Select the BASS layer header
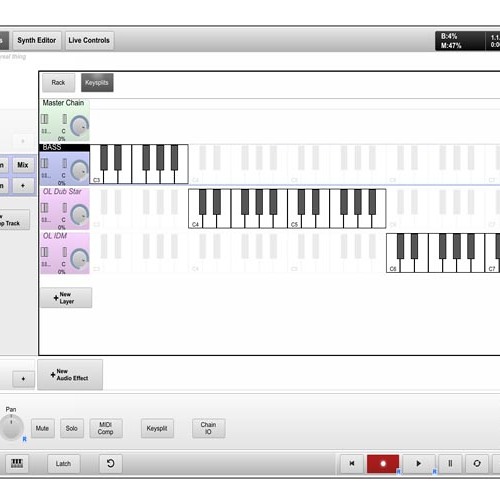Image resolution: width=500 pixels, height=500 pixels. [65, 147]
